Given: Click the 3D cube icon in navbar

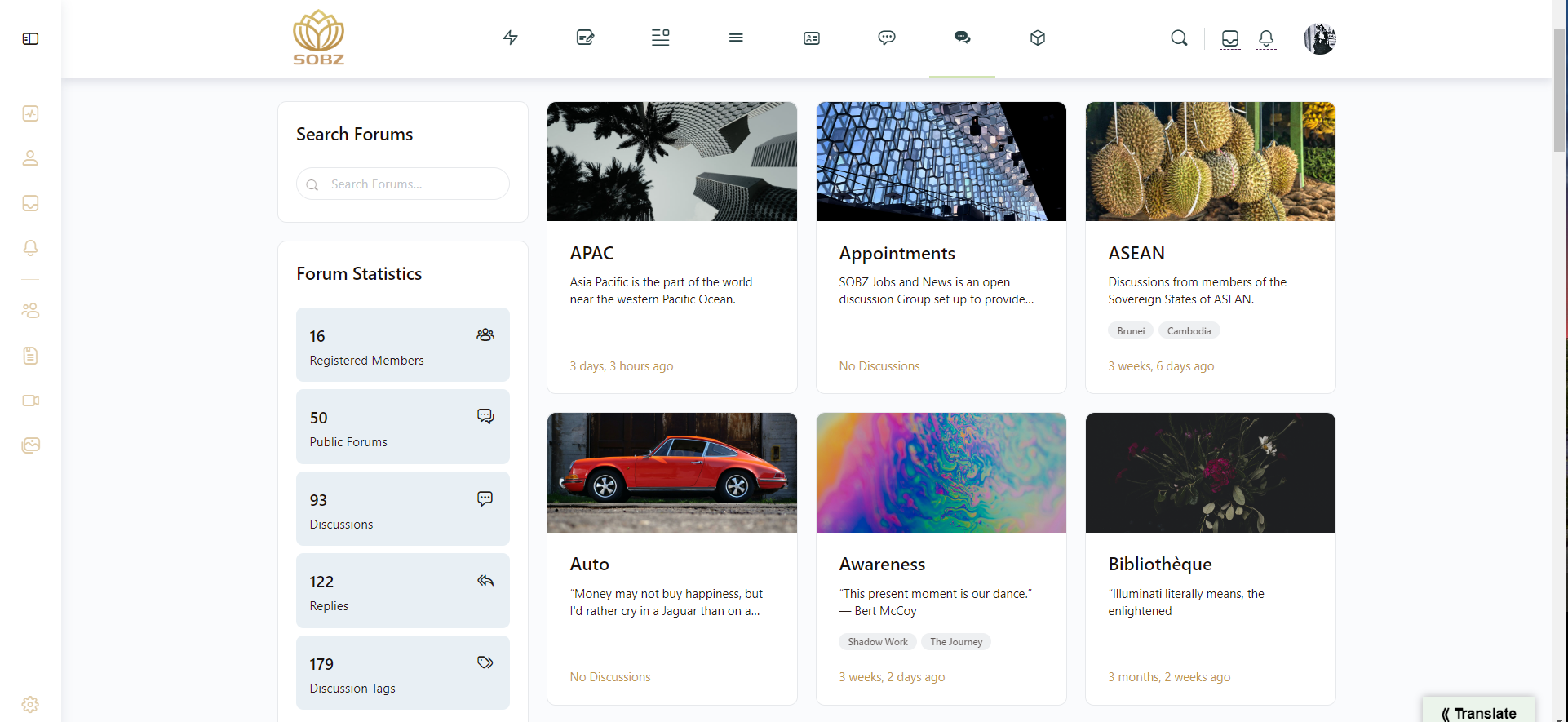Looking at the screenshot, I should [x=1037, y=38].
